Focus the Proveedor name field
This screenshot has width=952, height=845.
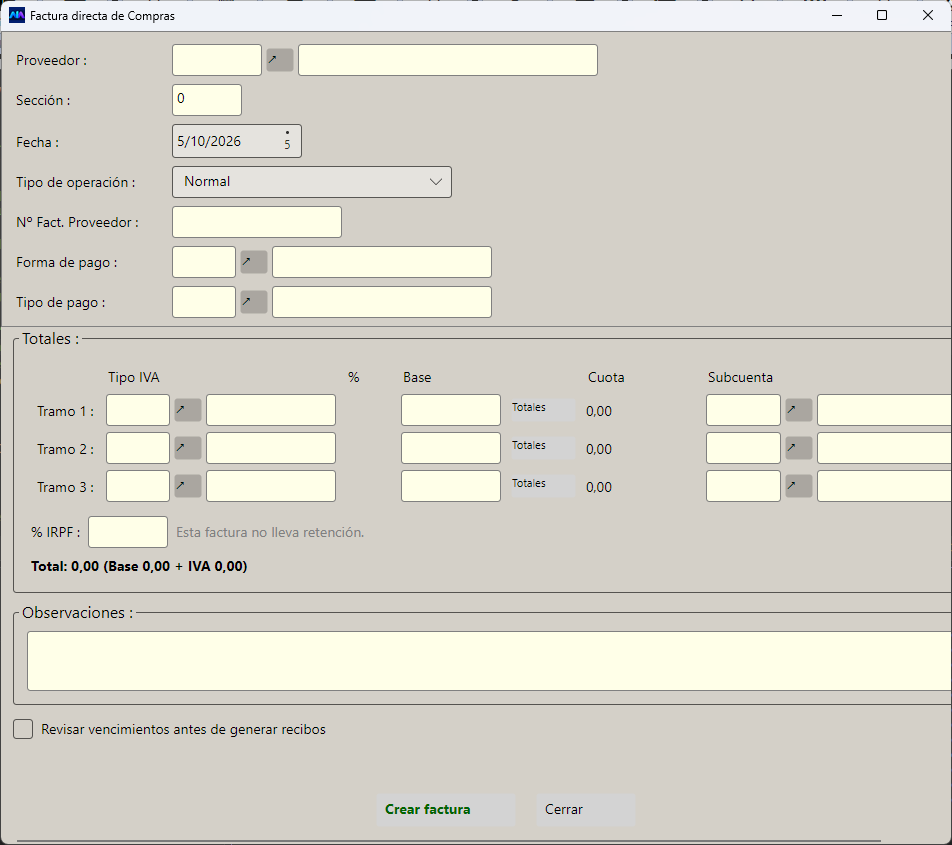(x=448, y=60)
